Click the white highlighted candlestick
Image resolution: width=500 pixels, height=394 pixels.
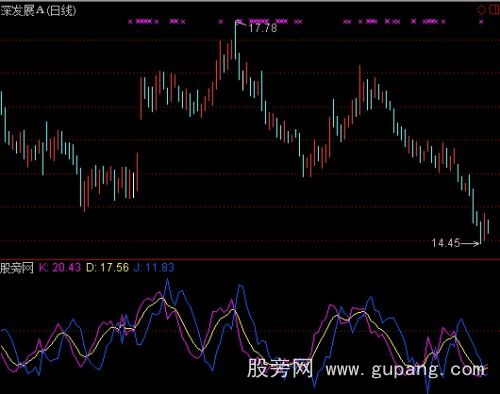click(134, 185)
